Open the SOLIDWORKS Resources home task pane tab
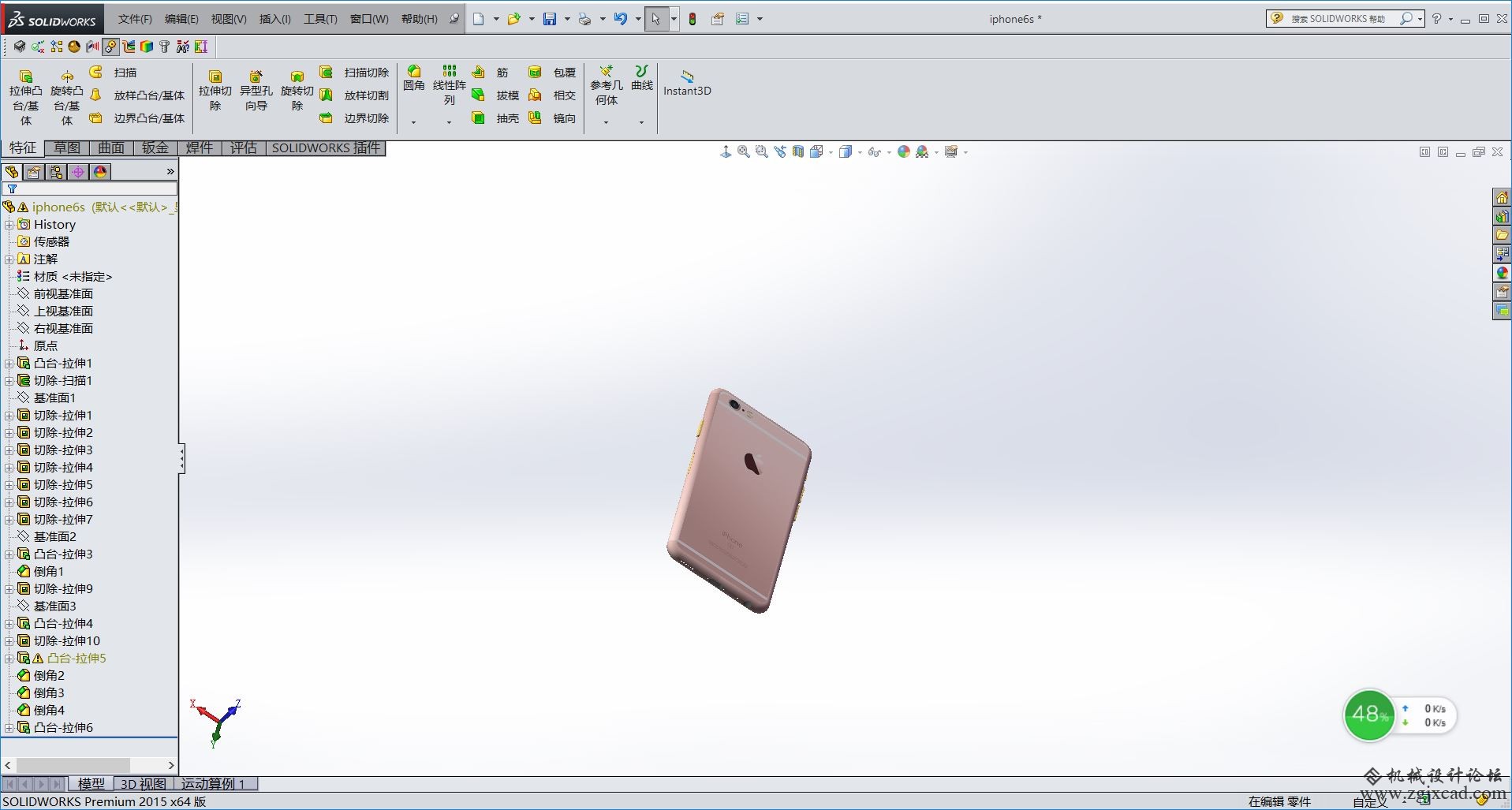The image size is (1512, 810). 1502,197
